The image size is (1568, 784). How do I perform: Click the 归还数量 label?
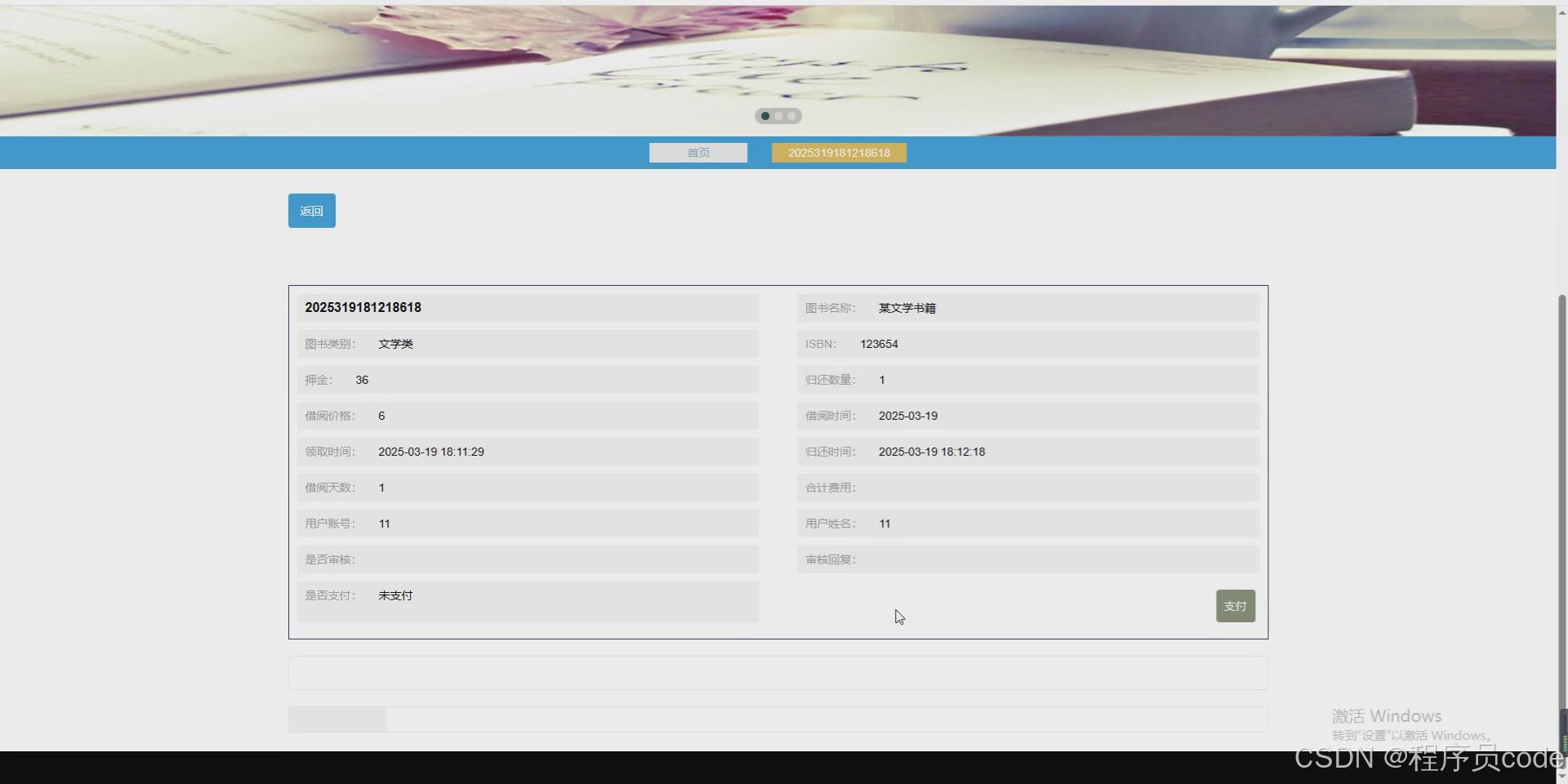pyautogui.click(x=831, y=380)
